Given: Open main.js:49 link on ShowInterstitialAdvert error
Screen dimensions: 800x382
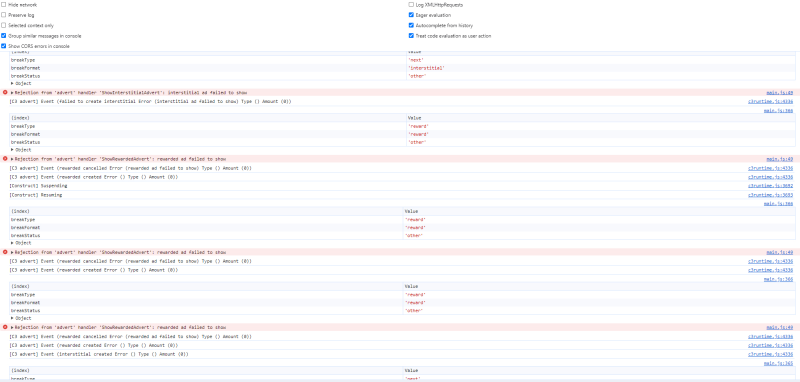Looking at the screenshot, I should [x=780, y=93].
